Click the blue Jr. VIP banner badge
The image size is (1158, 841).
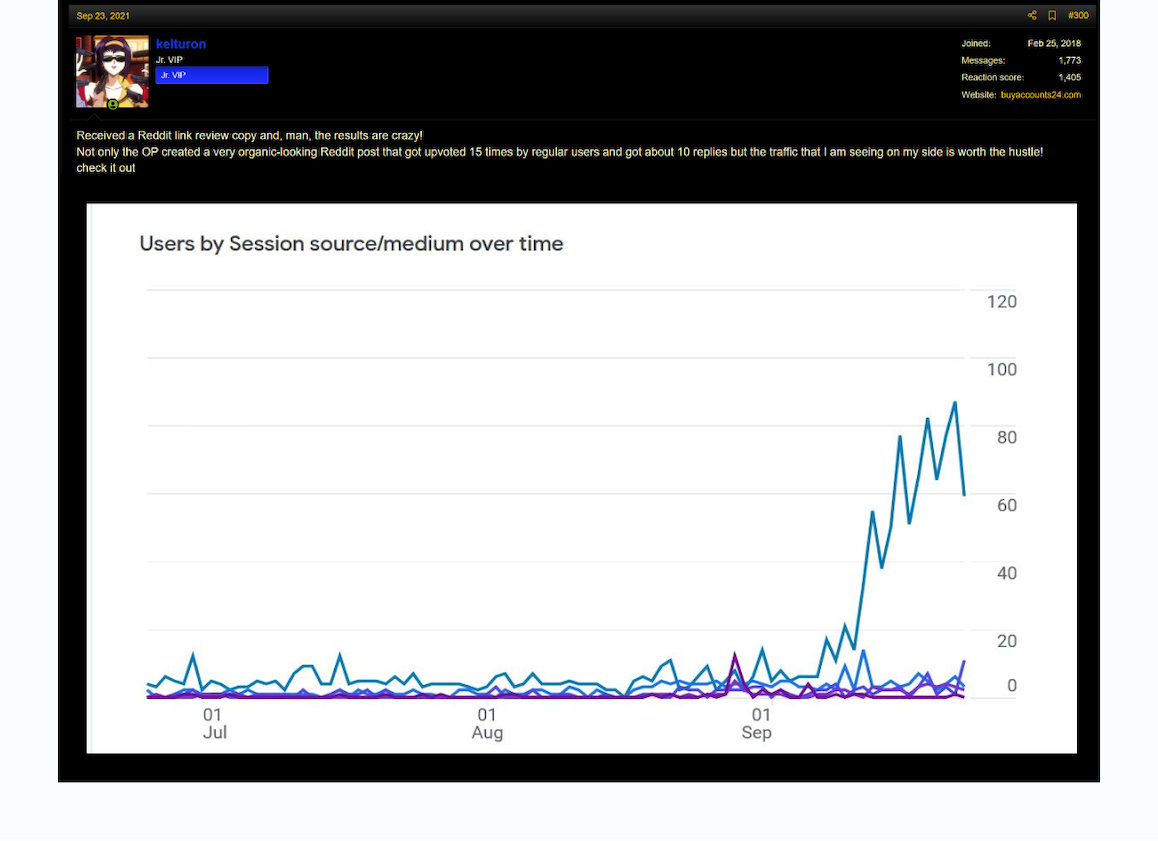(x=212, y=75)
